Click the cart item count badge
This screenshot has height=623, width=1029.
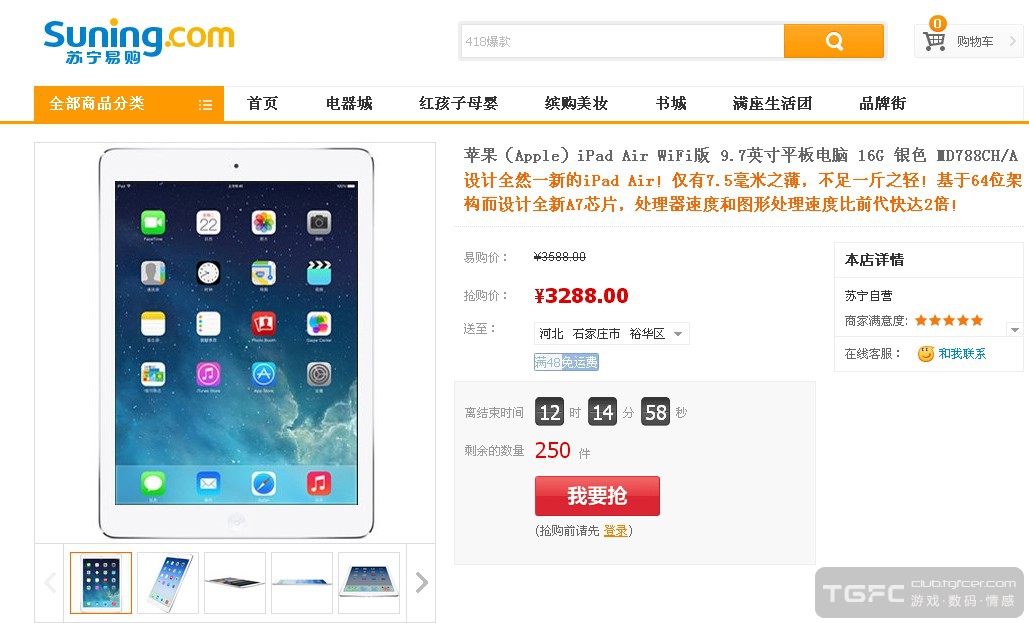[x=938, y=24]
